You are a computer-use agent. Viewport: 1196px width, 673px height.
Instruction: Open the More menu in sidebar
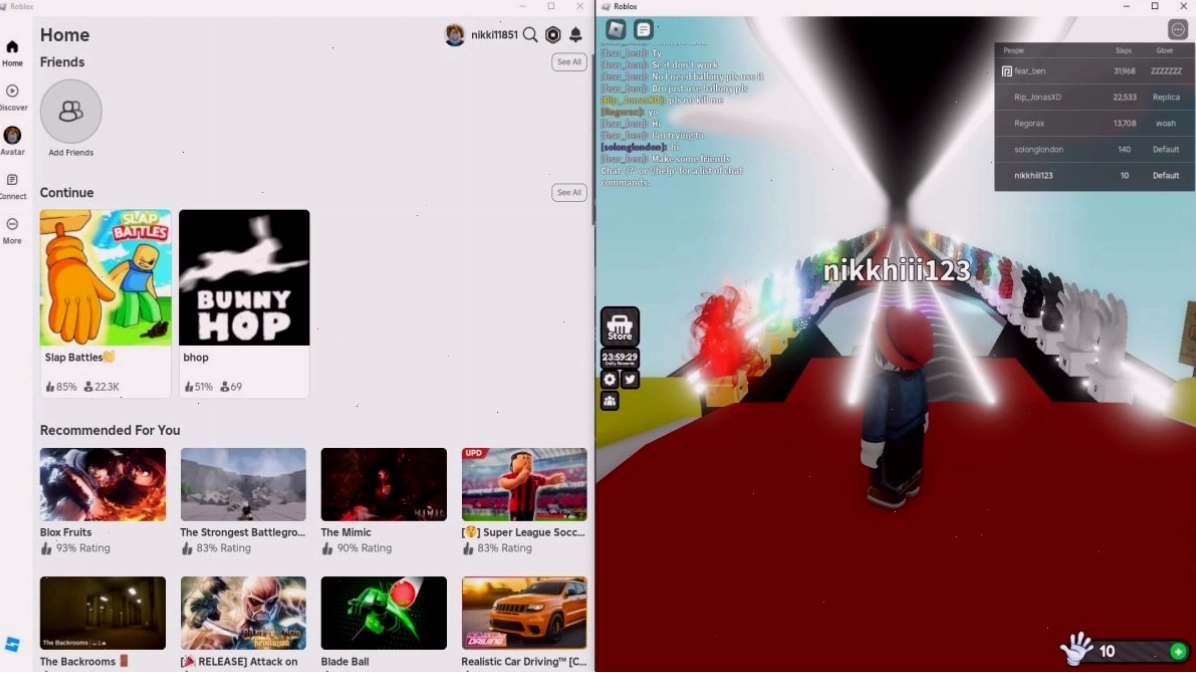pos(12,230)
